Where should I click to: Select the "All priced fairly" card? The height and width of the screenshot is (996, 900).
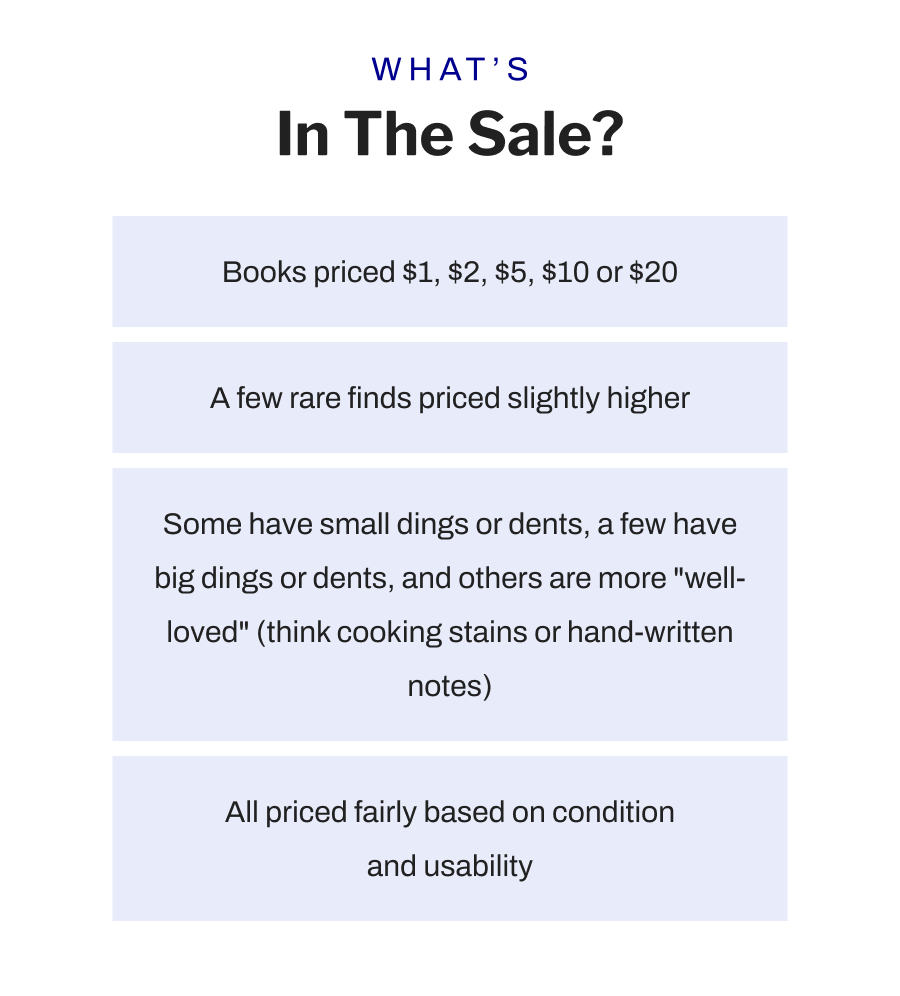click(x=450, y=838)
